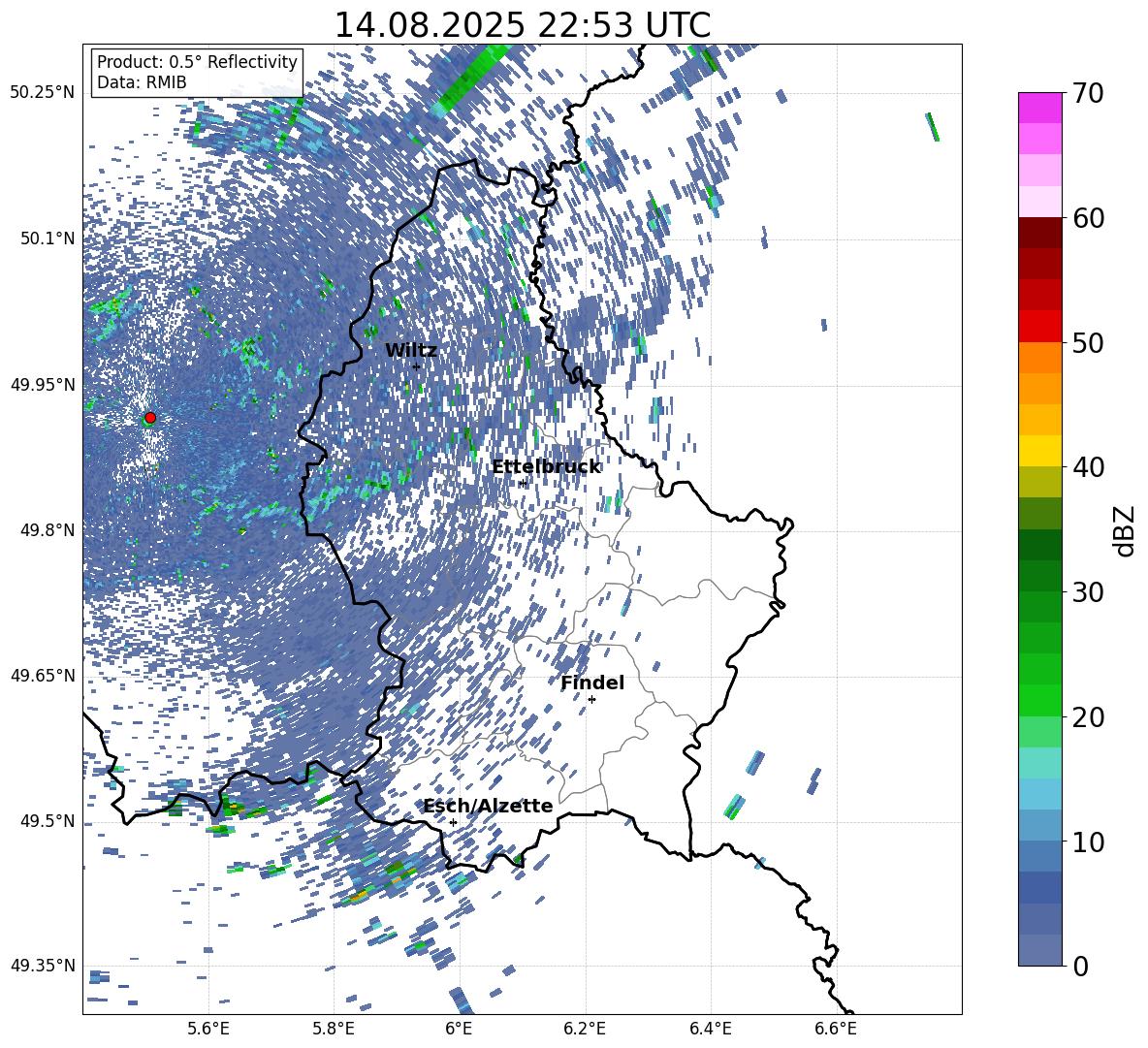Screen dimensions: 1148x1048
Task: Click the magenta colorbar swatch near 70
Action: tap(1039, 108)
